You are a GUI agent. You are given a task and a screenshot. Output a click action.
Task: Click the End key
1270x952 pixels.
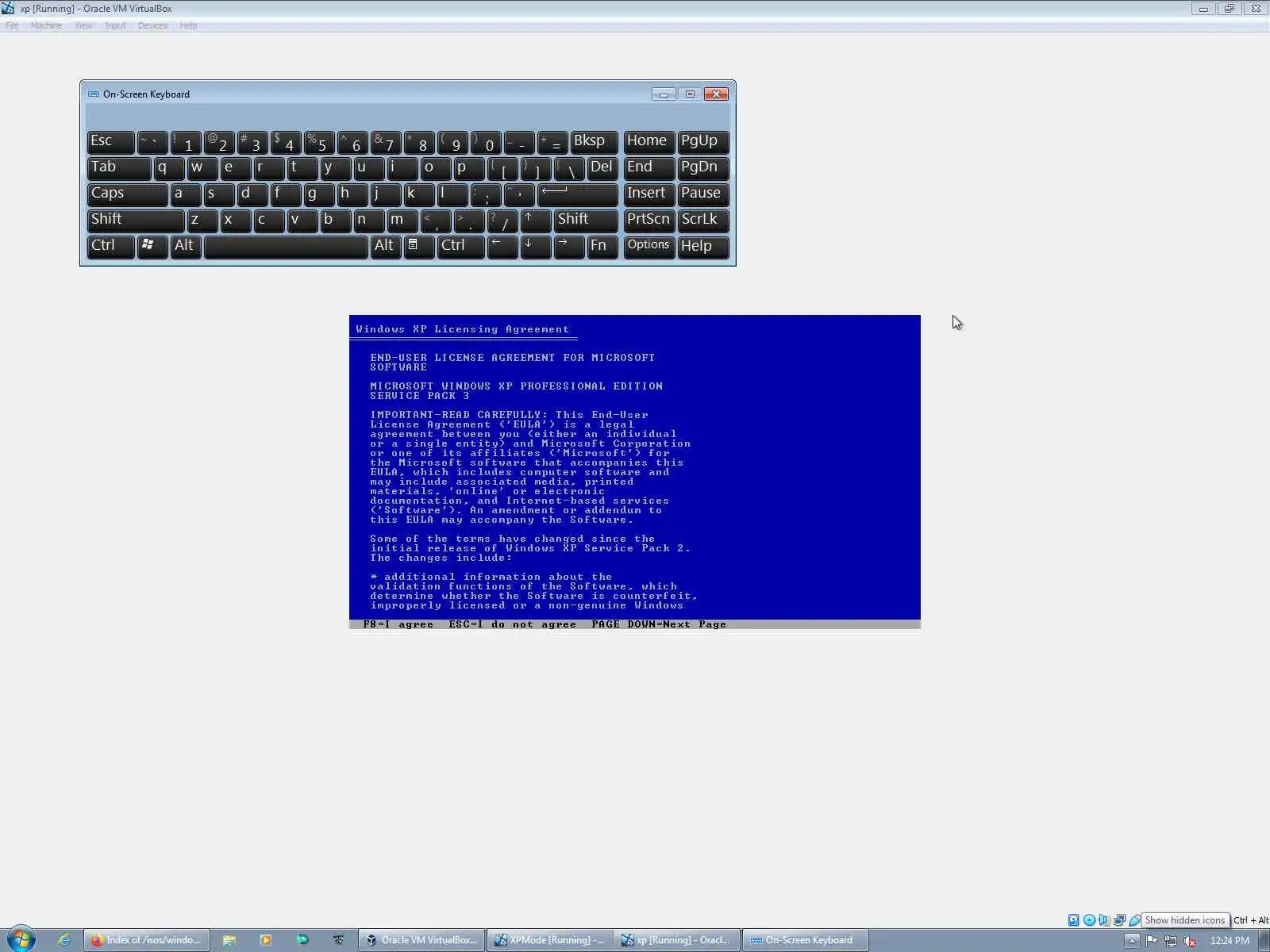[x=649, y=168]
